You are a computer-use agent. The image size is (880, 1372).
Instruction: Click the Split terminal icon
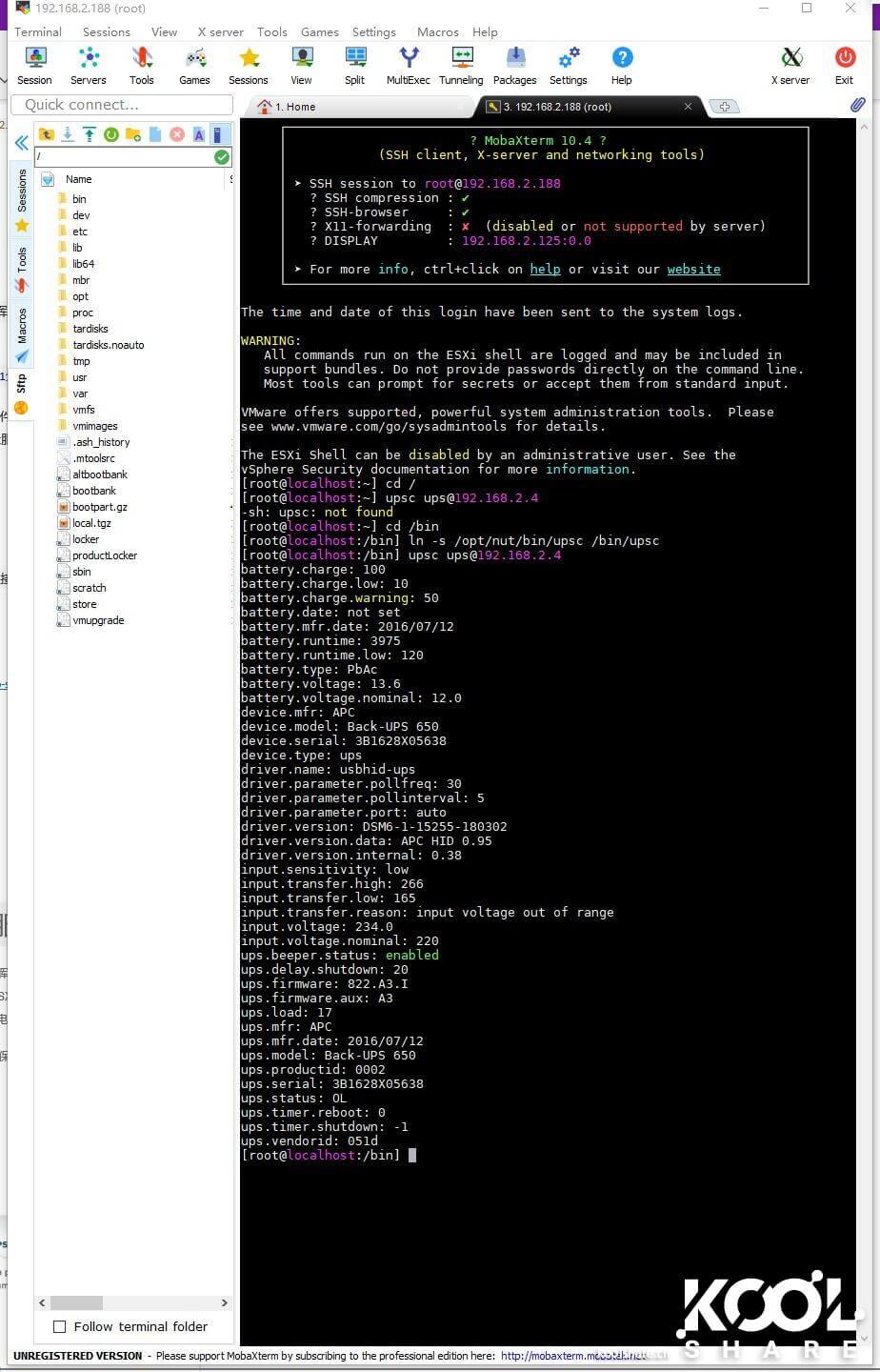[355, 66]
